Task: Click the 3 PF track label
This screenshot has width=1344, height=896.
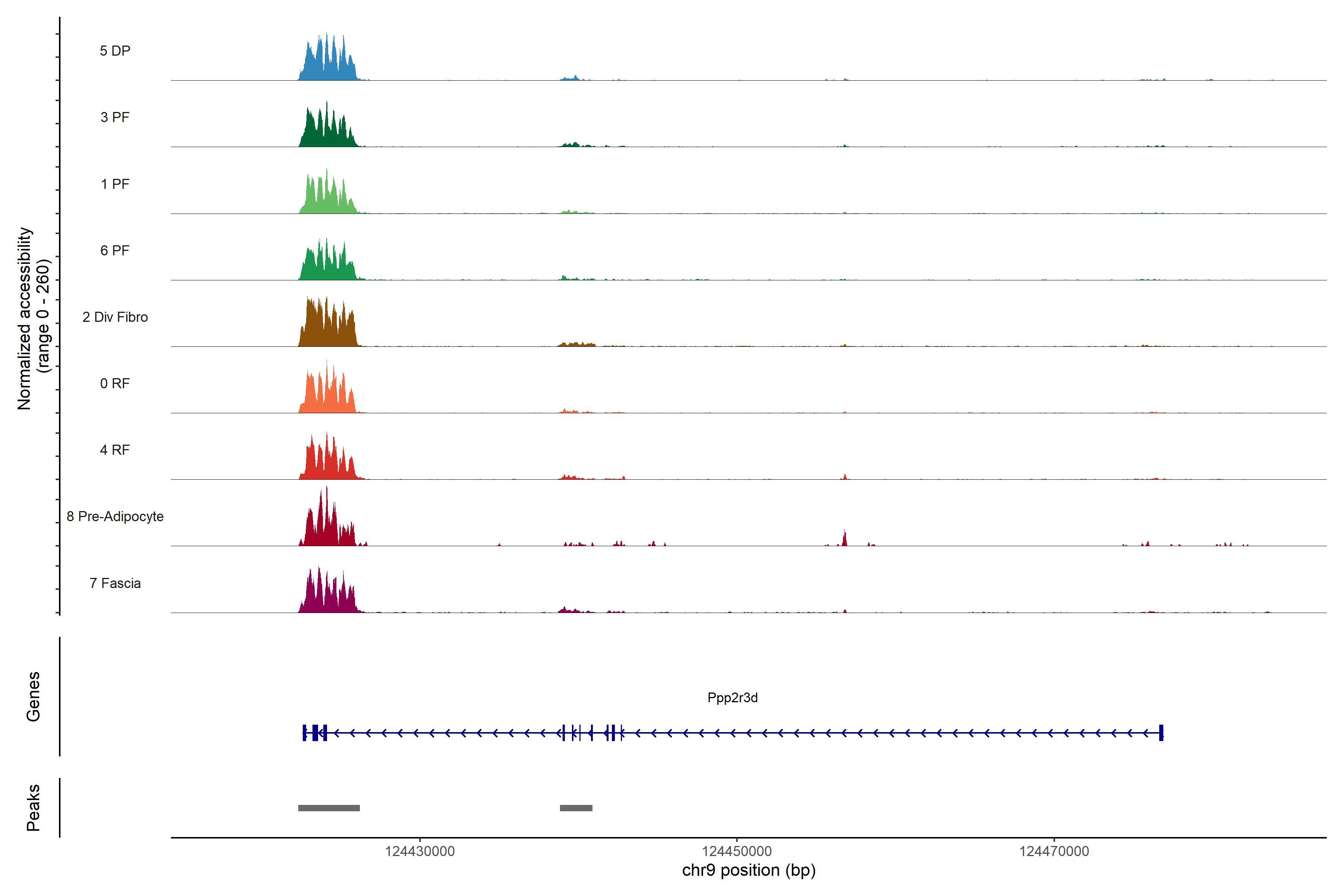Action: (115, 117)
